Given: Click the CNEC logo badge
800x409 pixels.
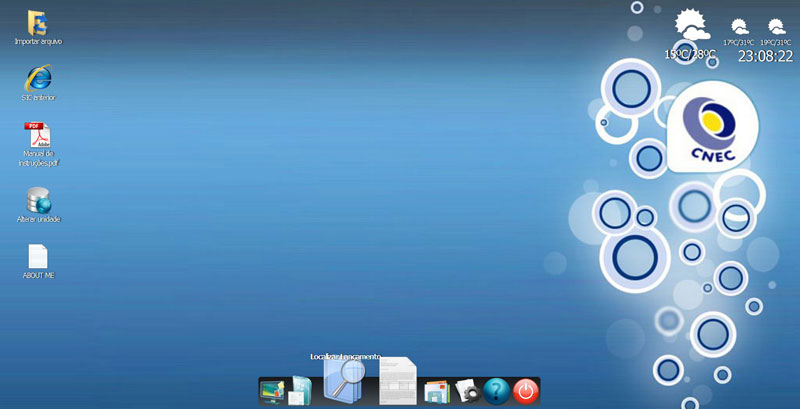Looking at the screenshot, I should click(713, 127).
